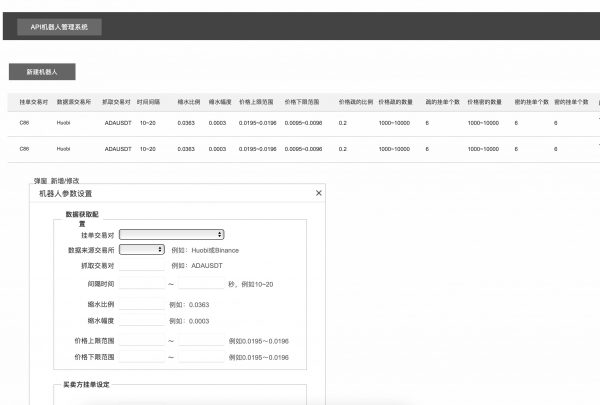
Task: Click the first 价格下限范围 input box
Action: 142,356
